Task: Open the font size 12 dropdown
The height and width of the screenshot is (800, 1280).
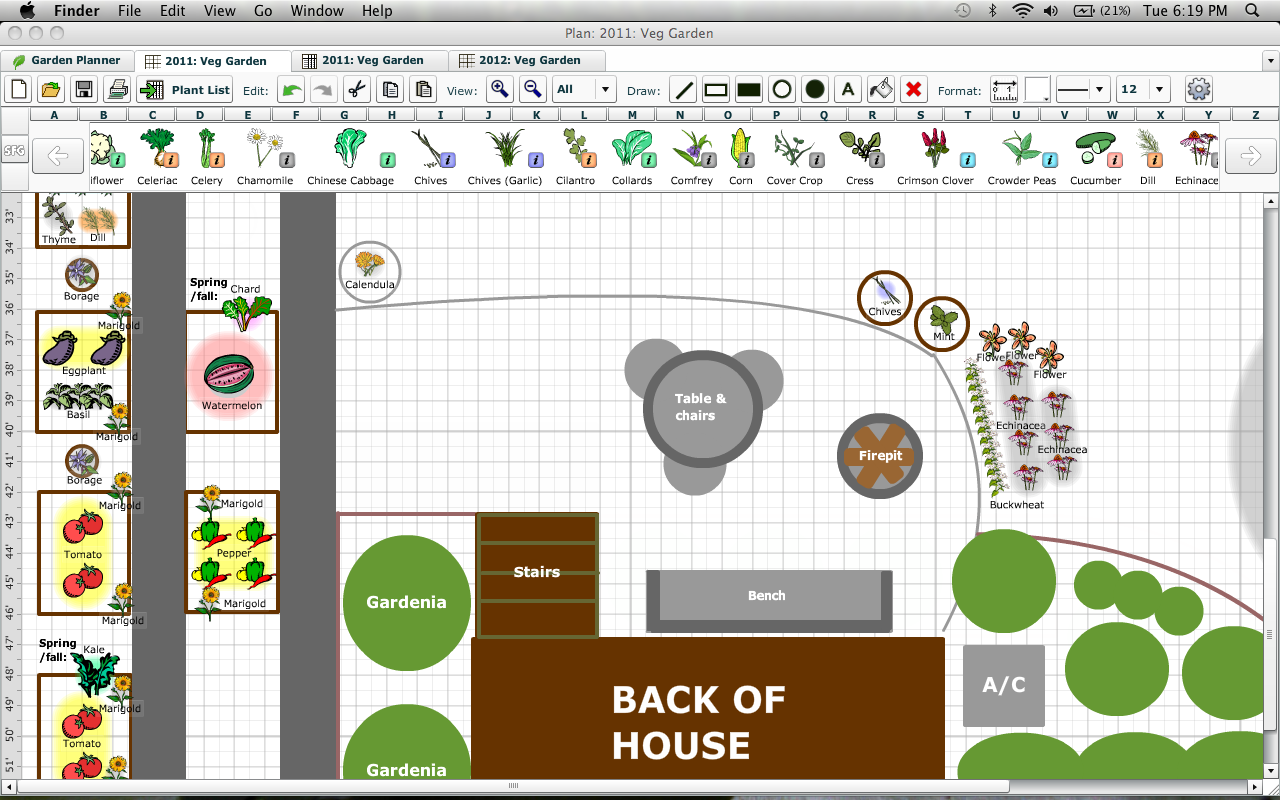Action: click(1143, 89)
